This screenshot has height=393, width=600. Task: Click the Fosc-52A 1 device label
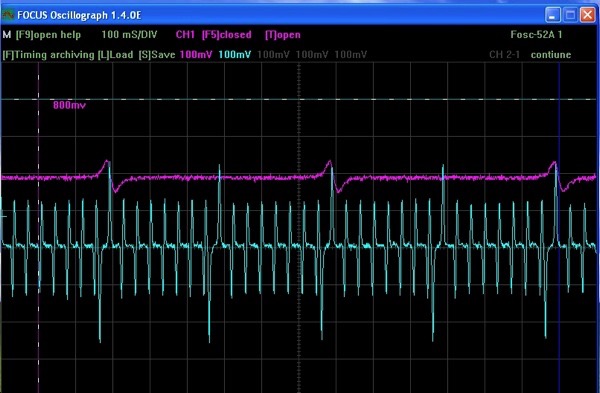point(536,35)
